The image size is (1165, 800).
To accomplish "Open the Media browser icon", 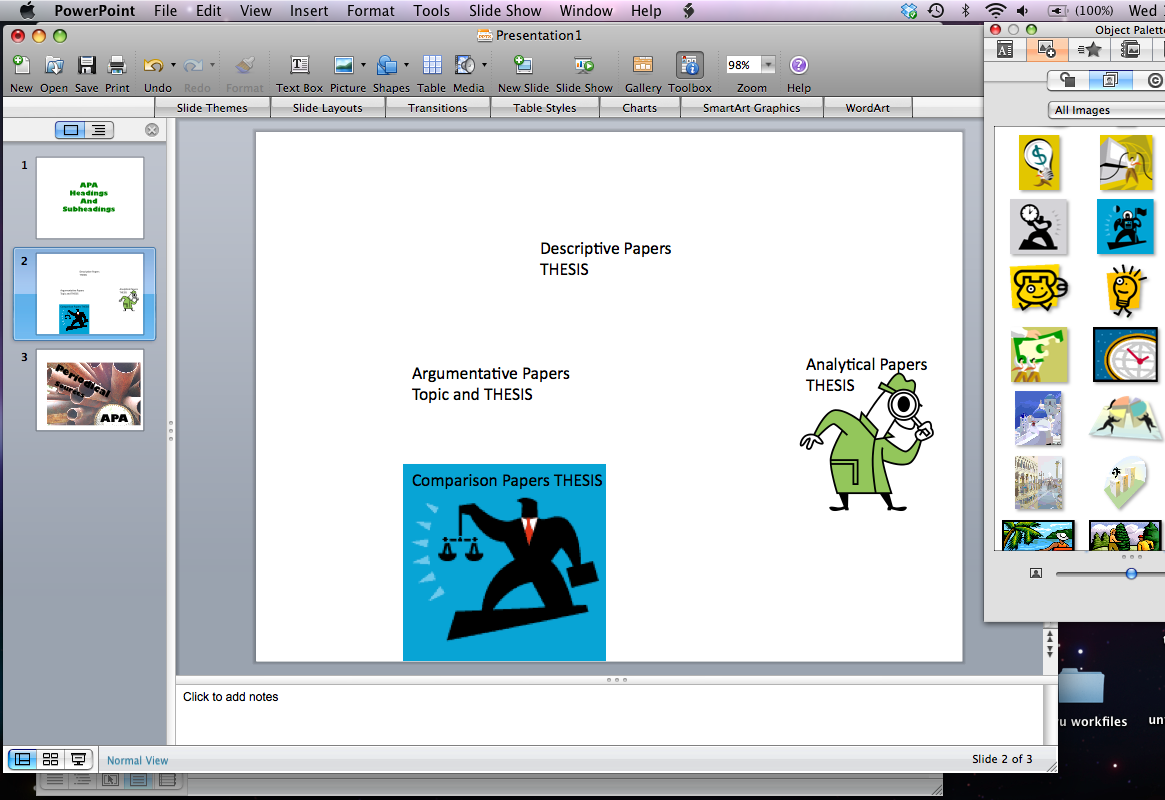I will [465, 63].
